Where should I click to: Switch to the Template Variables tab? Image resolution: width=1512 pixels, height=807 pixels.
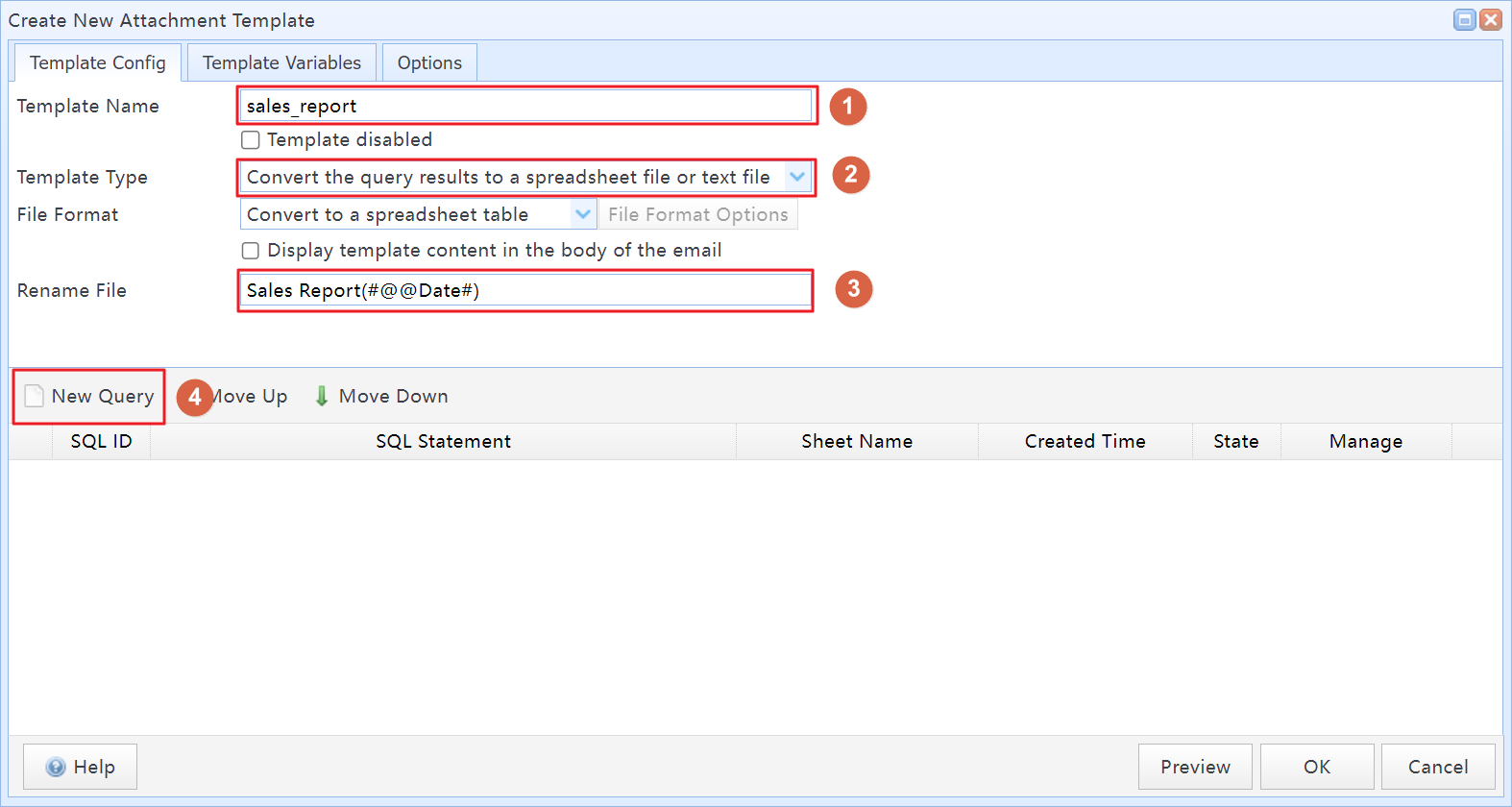click(x=281, y=63)
